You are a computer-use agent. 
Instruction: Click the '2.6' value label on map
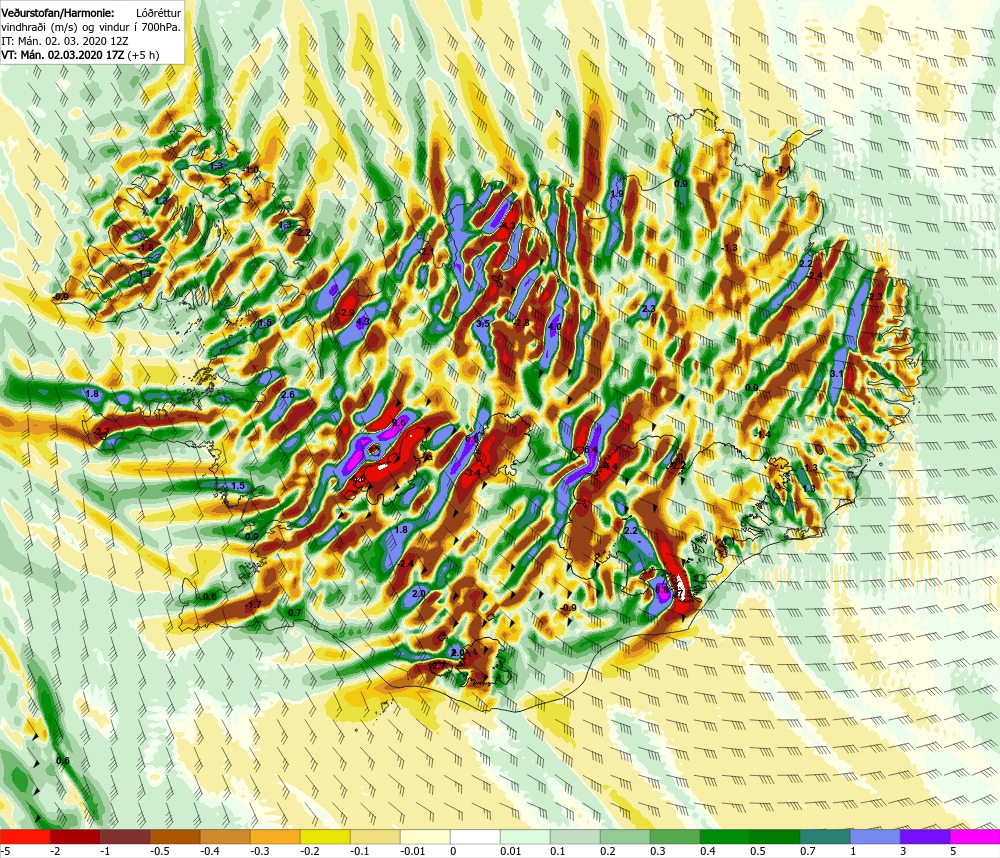[x=288, y=394]
